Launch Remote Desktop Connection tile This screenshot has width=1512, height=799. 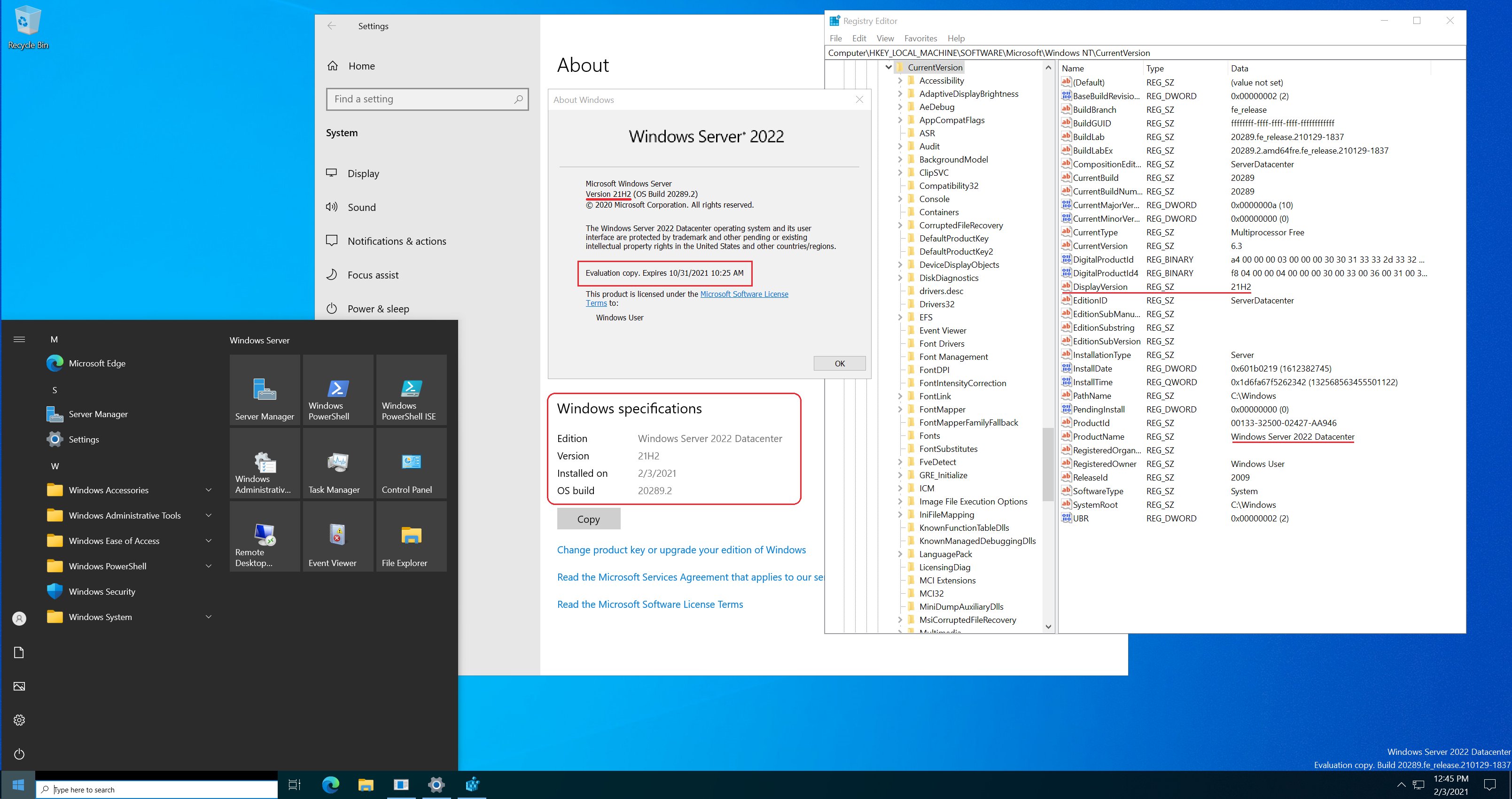click(265, 537)
